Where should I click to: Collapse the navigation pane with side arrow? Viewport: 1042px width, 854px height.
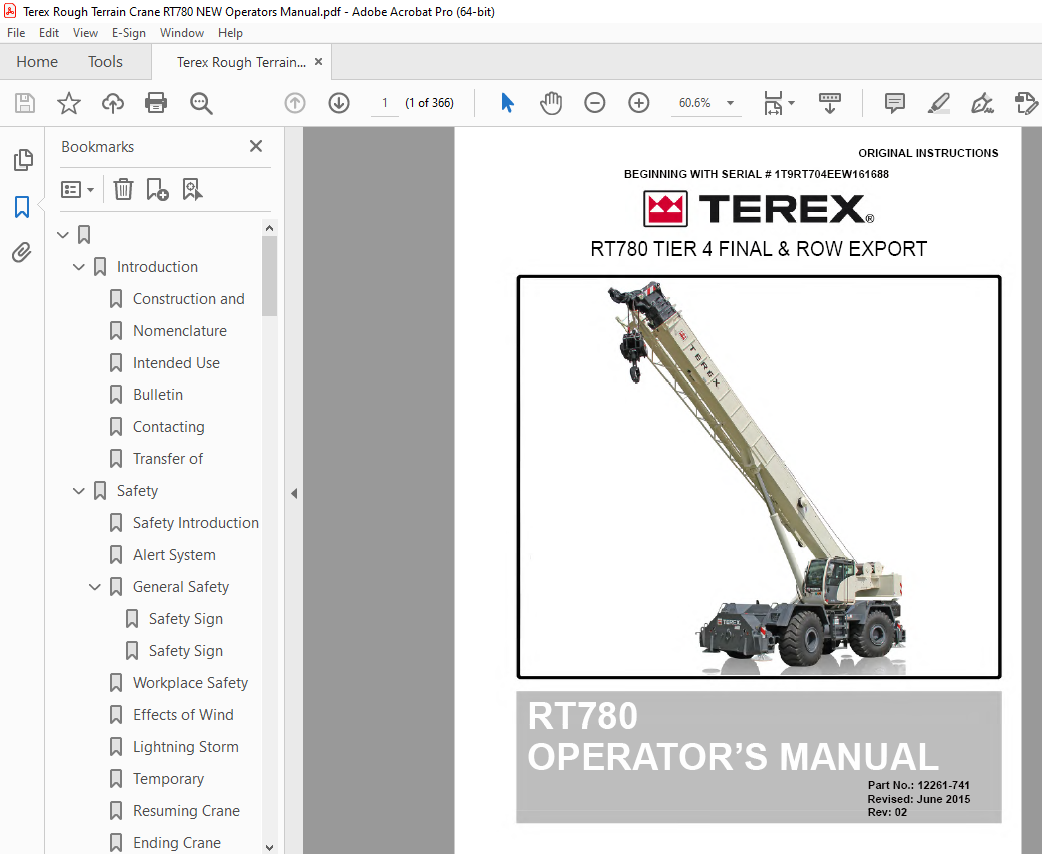pos(294,493)
